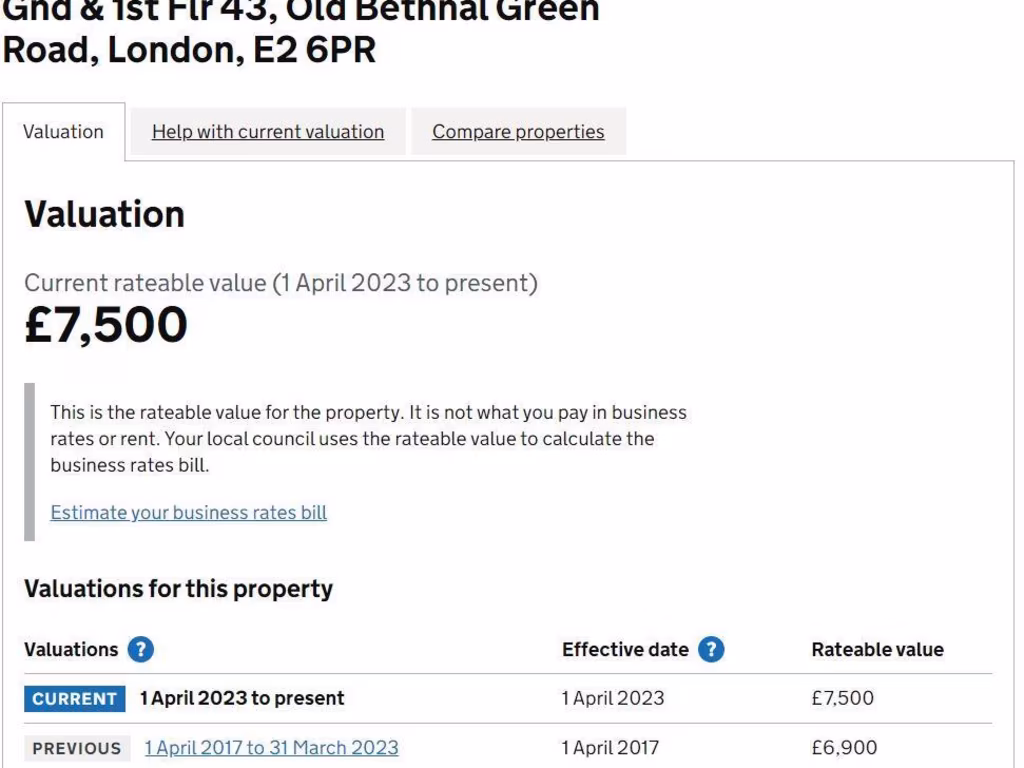Select the Valuation tab

(63, 132)
